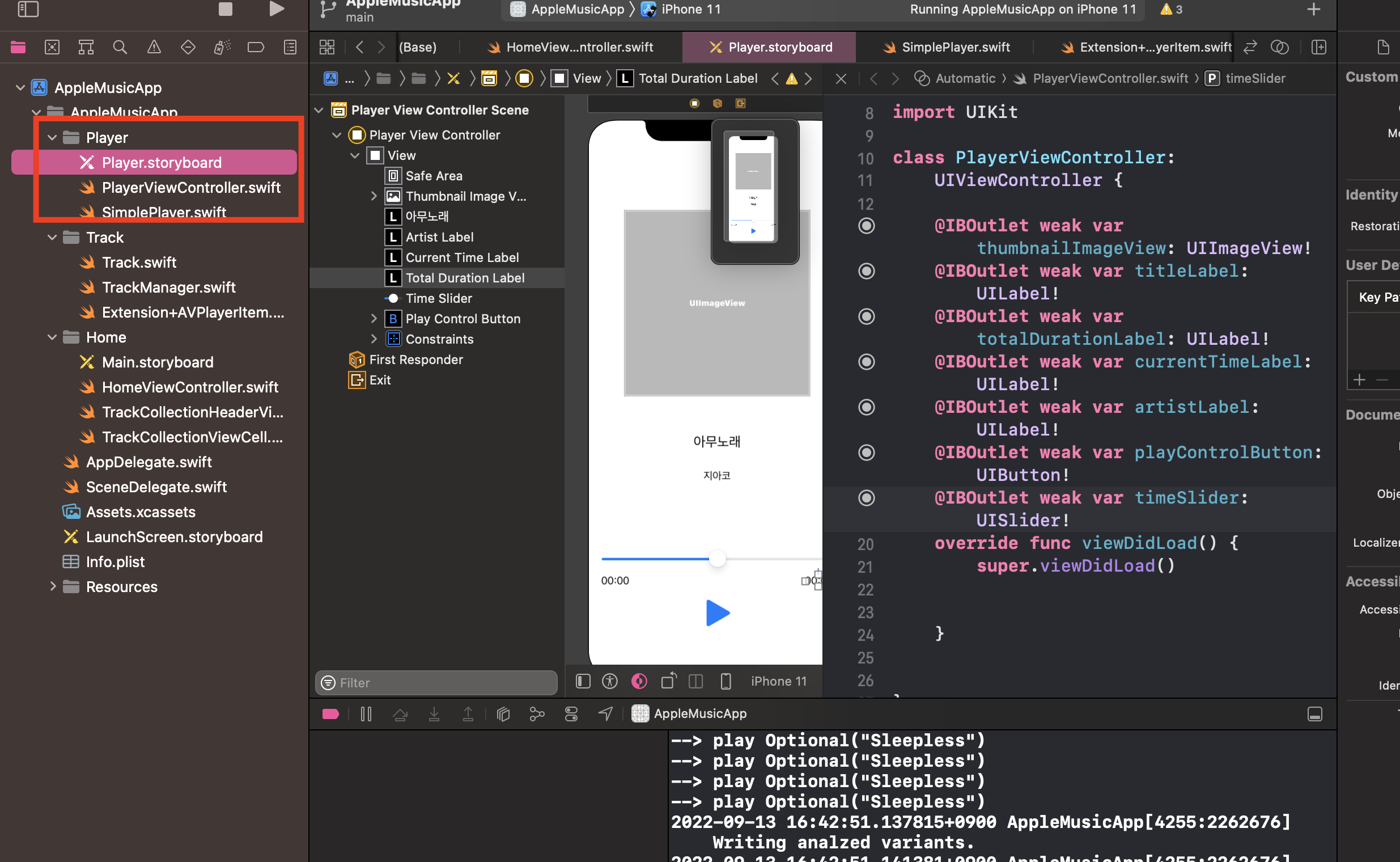
Task: Expand the Resources folder
Action: 52,586
